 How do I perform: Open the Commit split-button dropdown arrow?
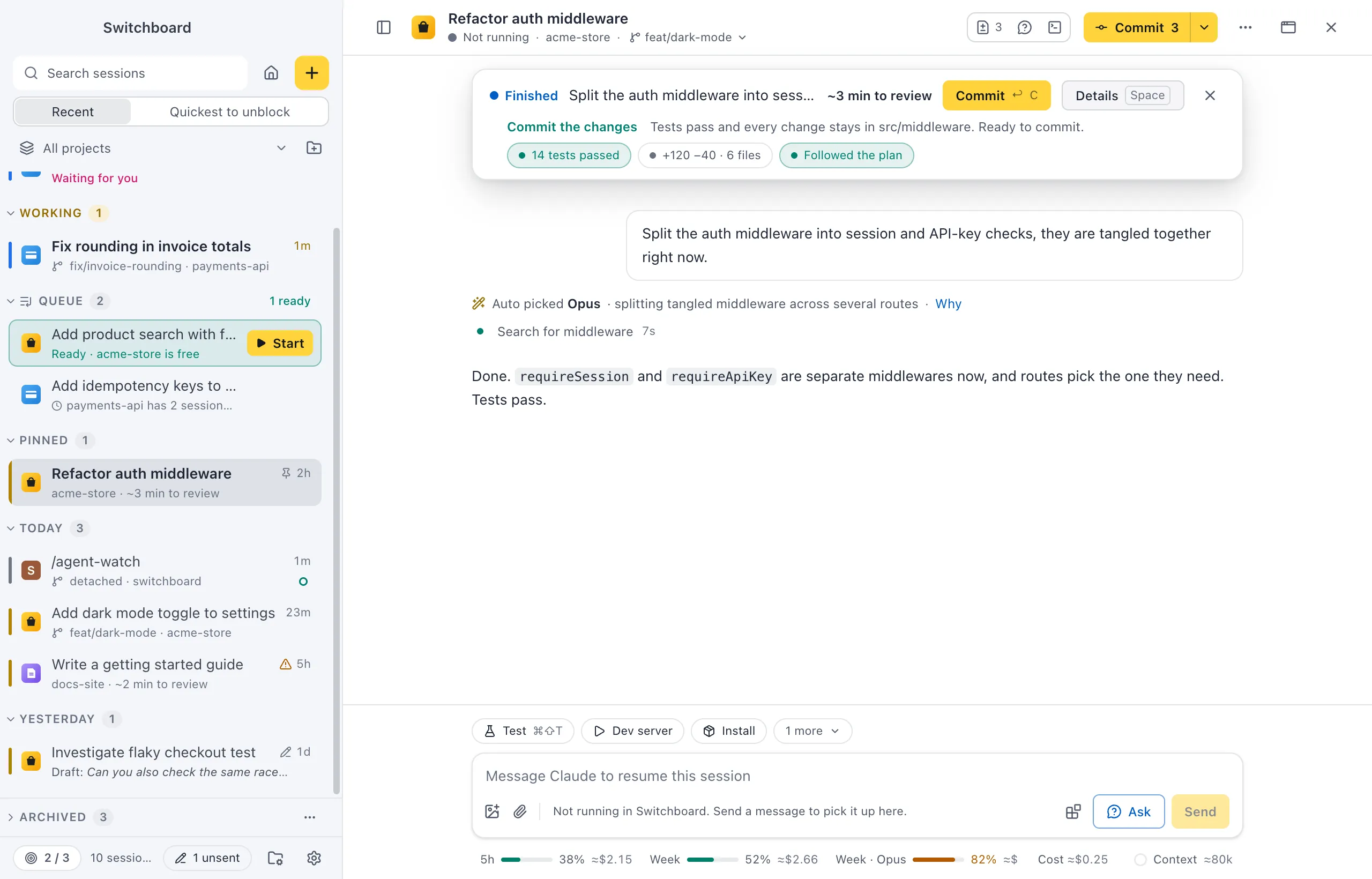(x=1204, y=27)
